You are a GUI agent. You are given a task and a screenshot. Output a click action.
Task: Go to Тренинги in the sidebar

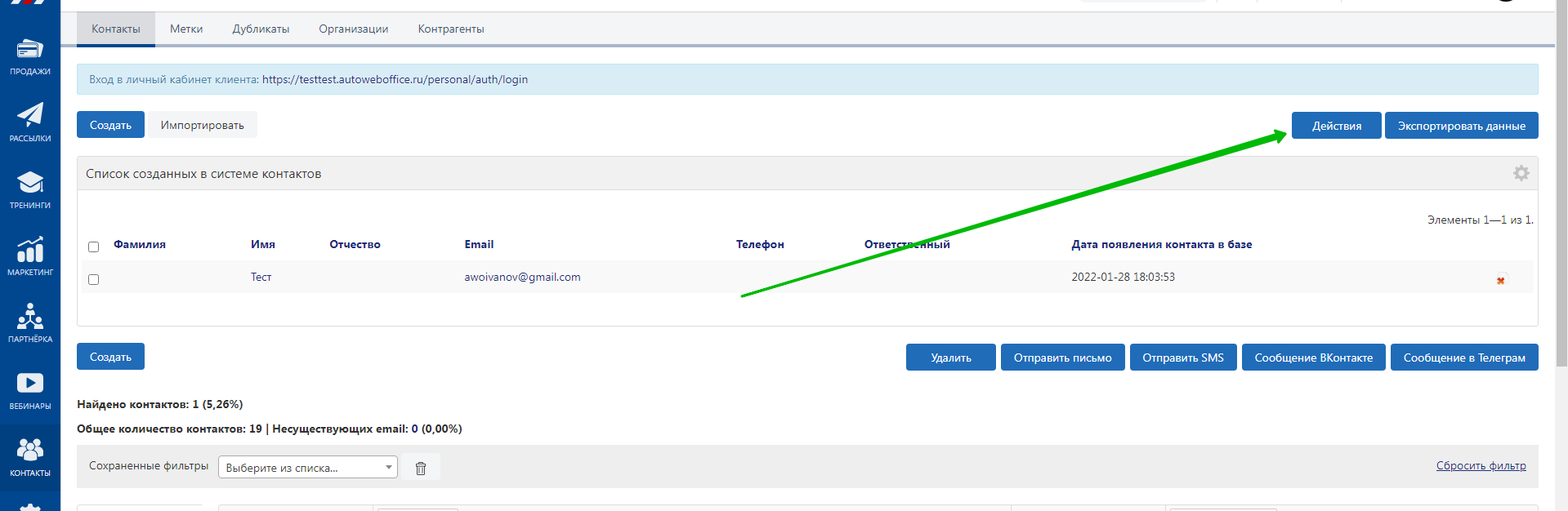pyautogui.click(x=30, y=189)
